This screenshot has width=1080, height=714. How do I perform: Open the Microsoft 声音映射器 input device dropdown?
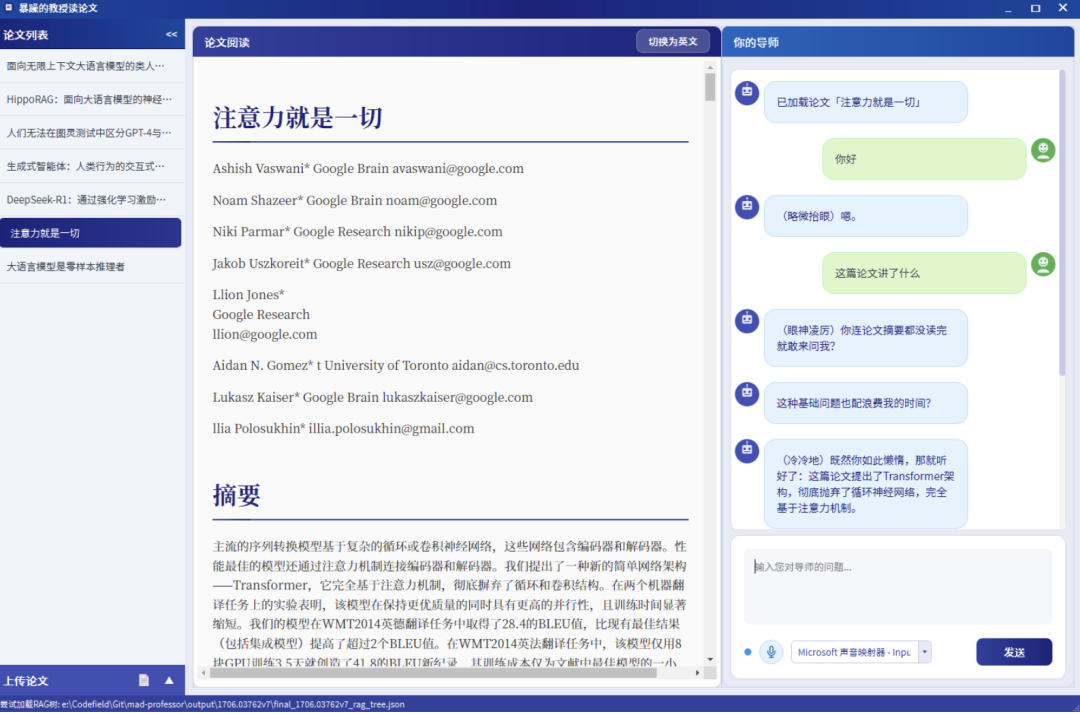tap(924, 651)
